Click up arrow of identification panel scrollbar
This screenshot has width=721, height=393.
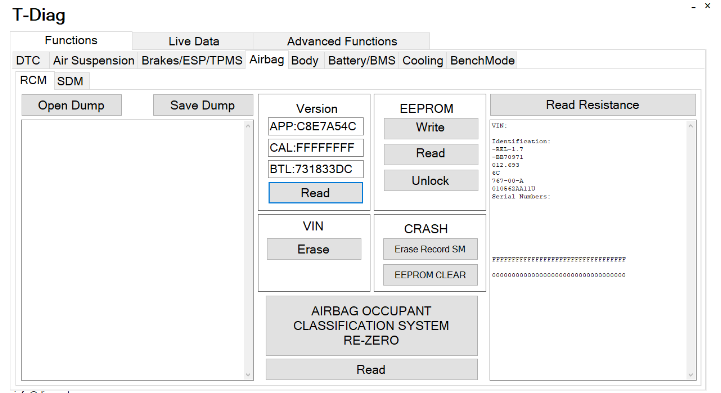[x=691, y=126]
